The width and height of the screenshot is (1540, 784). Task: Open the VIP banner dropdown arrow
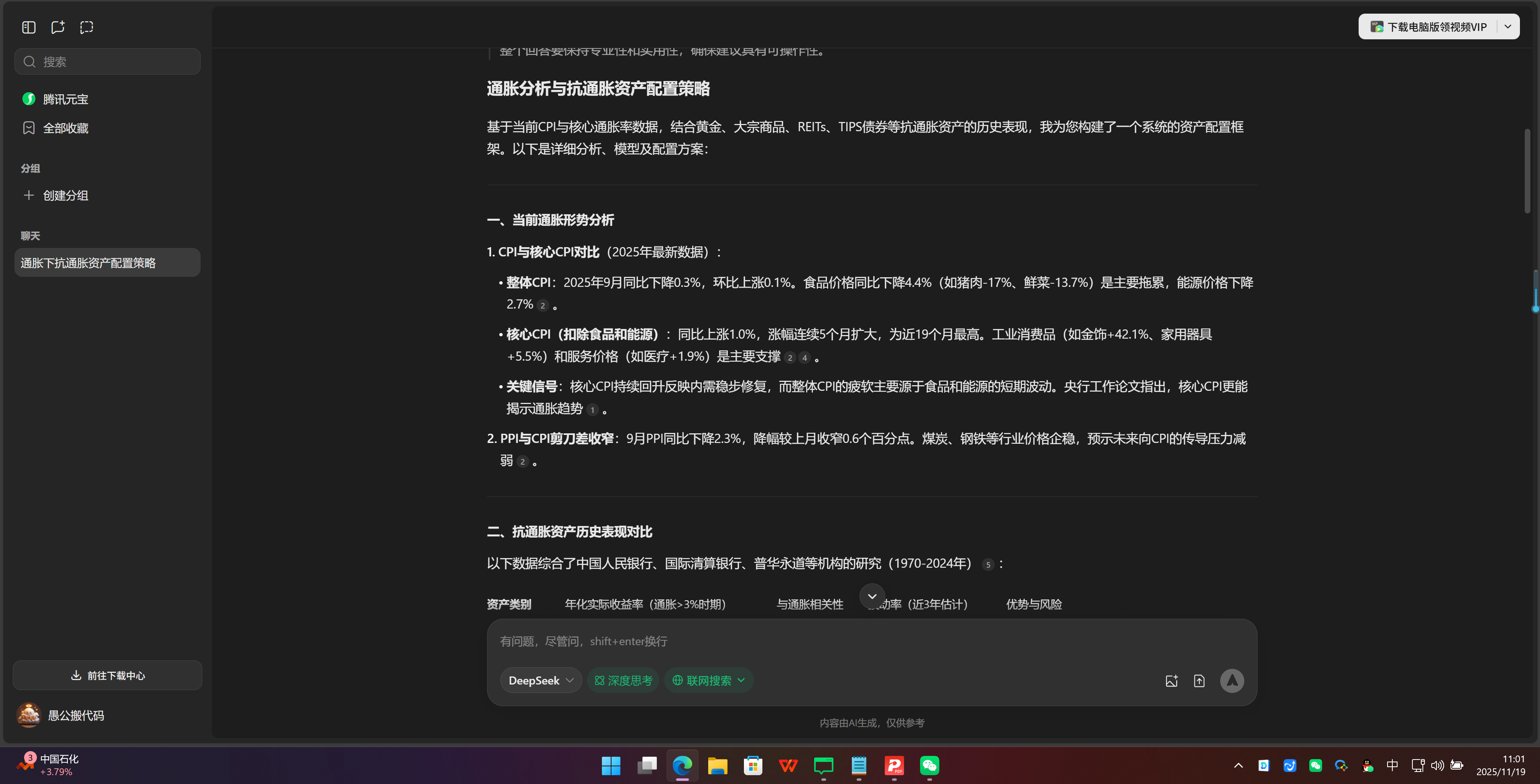[x=1508, y=26]
